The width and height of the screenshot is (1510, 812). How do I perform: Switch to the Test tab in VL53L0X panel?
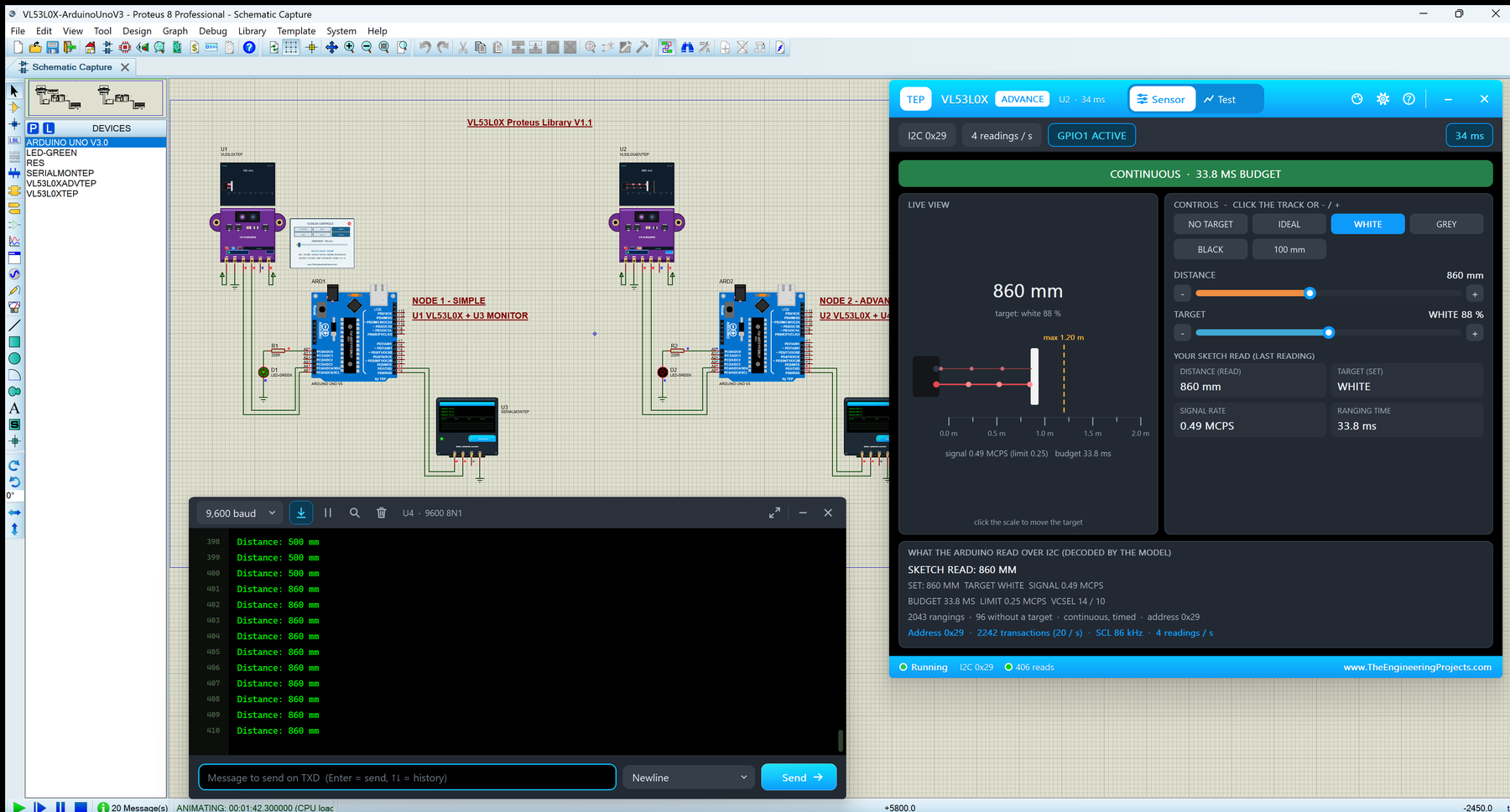[x=1220, y=99]
